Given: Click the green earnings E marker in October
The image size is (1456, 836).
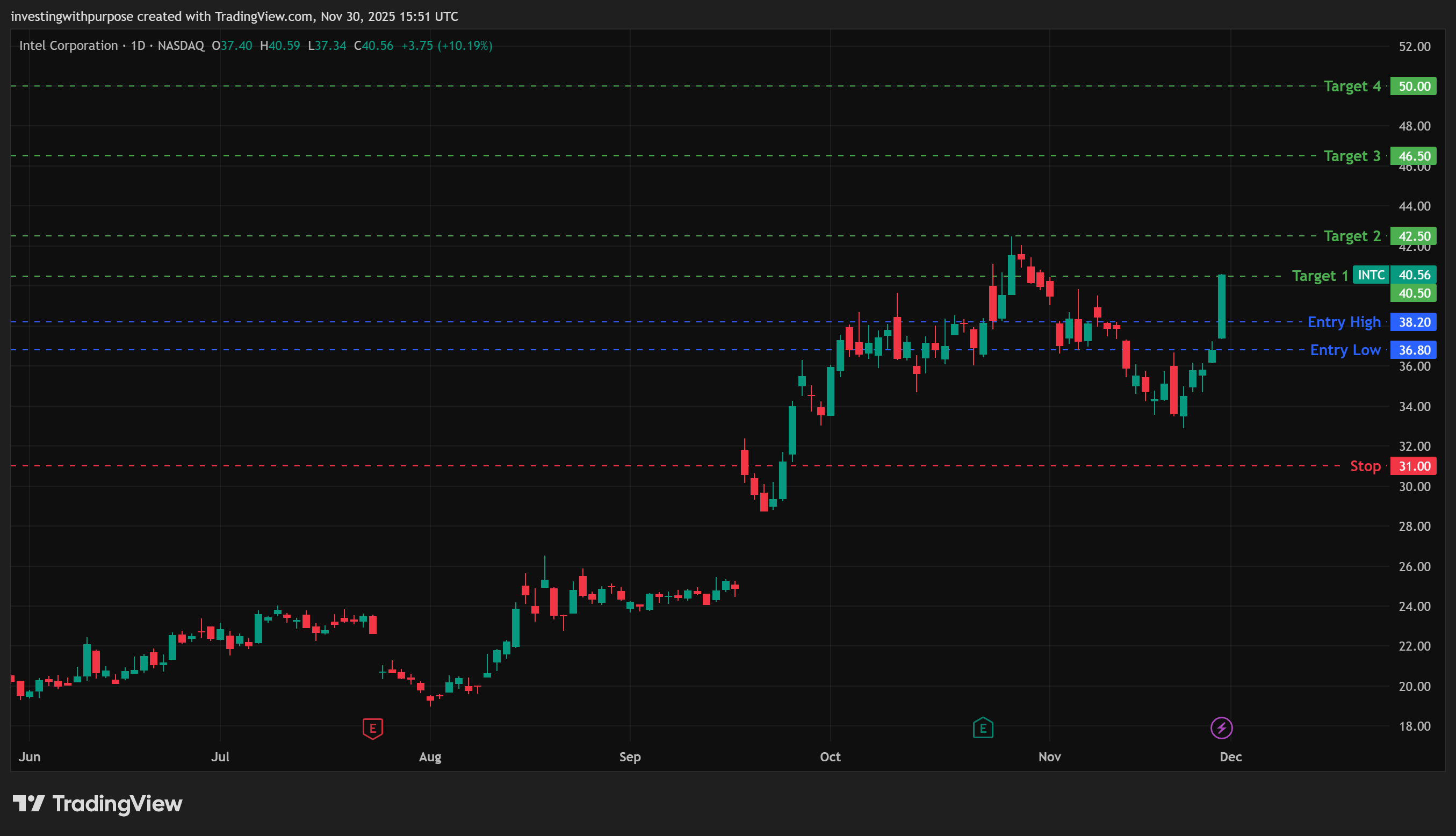Looking at the screenshot, I should (x=983, y=728).
